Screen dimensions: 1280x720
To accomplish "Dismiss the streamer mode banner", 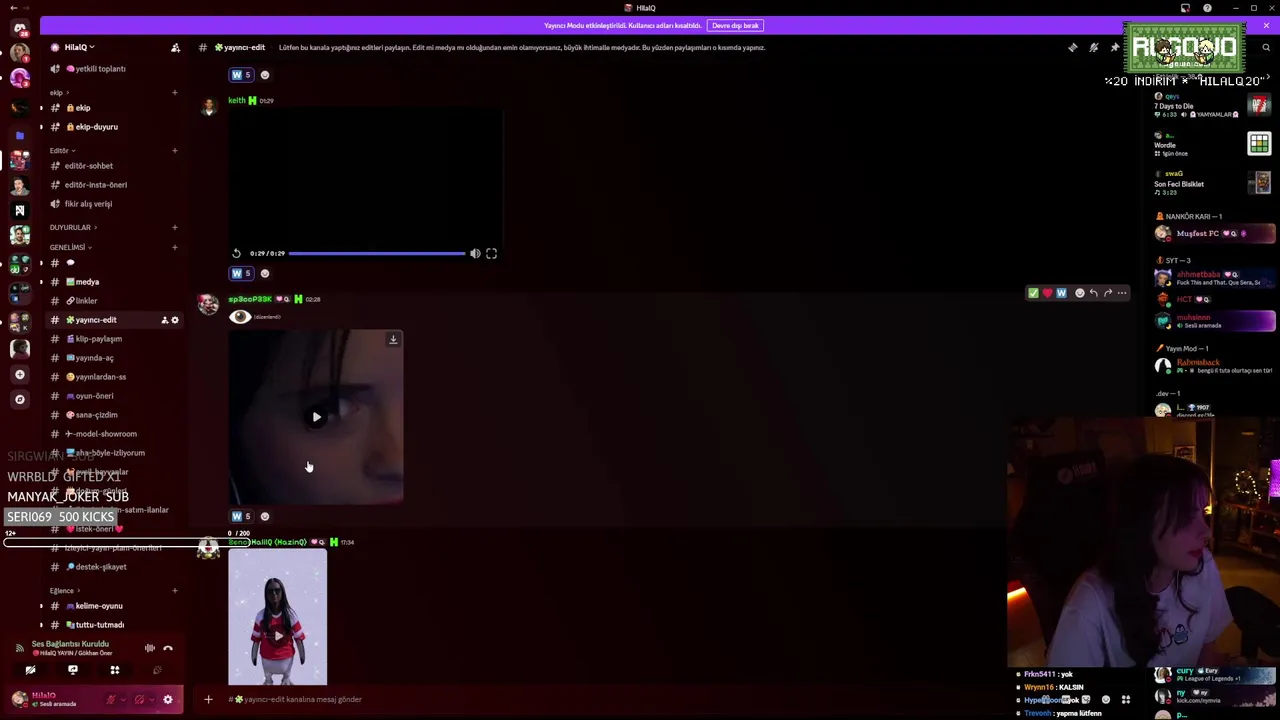I will (1266, 25).
